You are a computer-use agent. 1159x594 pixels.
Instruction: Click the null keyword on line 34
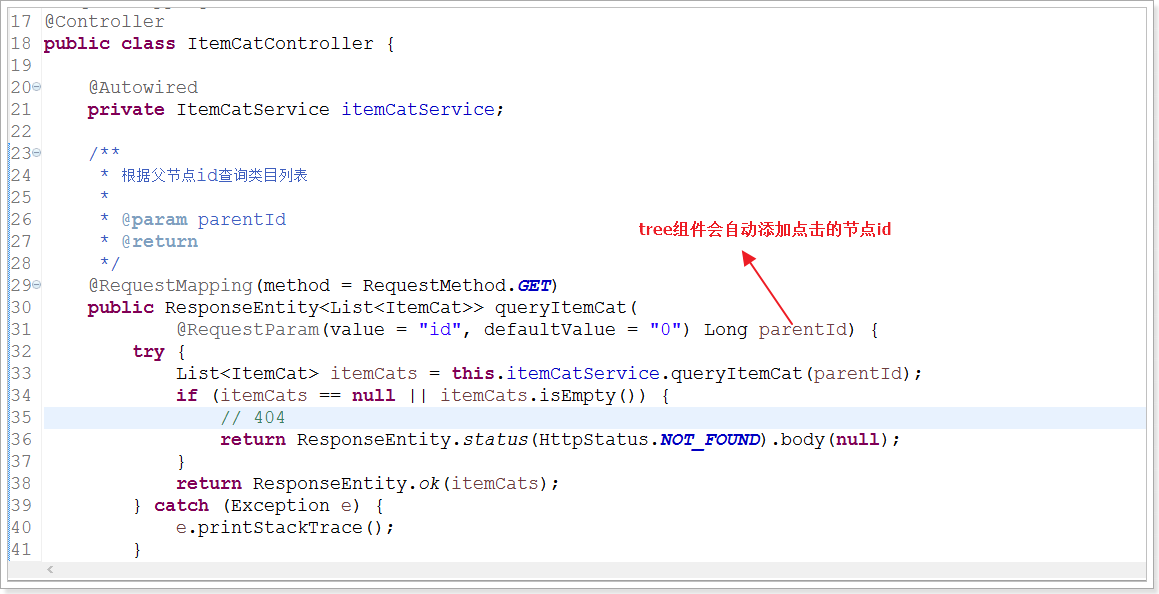[x=373, y=395]
